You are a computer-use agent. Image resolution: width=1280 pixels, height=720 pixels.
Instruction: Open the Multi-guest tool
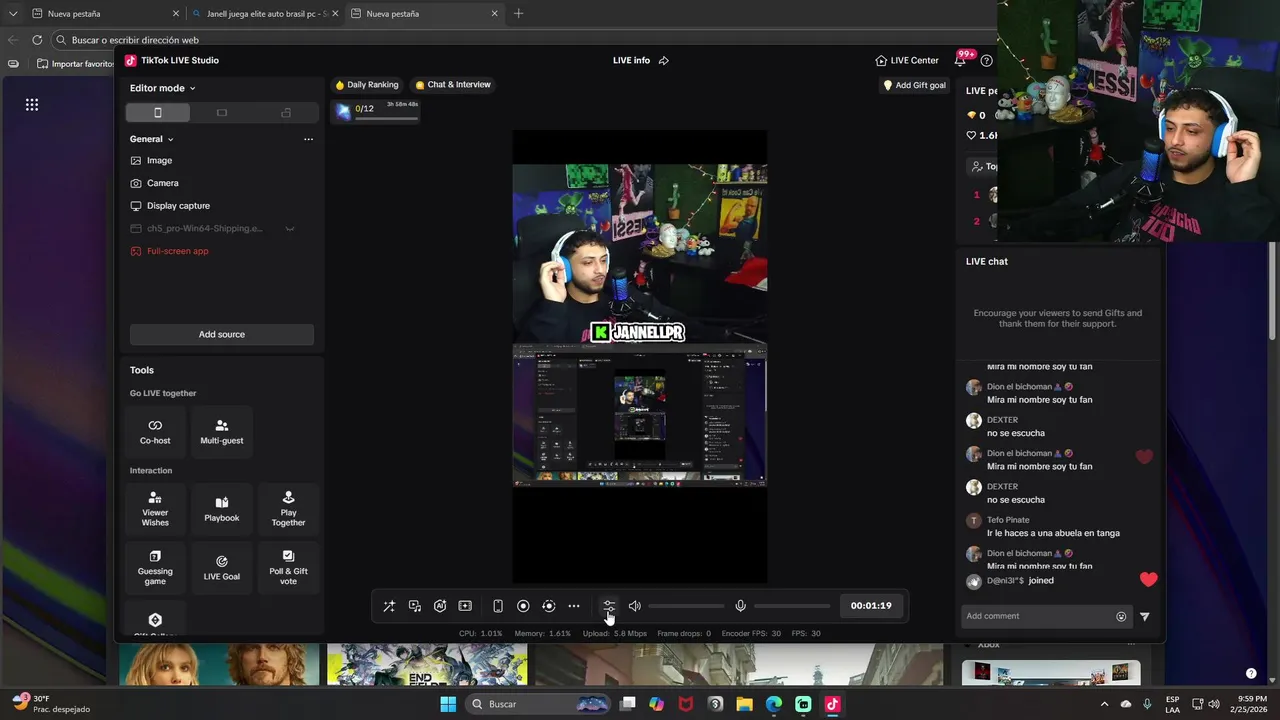click(x=222, y=432)
